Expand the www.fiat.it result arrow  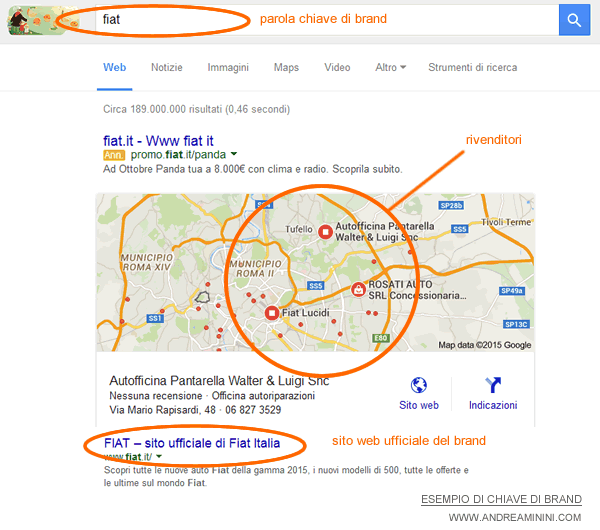tap(159, 456)
